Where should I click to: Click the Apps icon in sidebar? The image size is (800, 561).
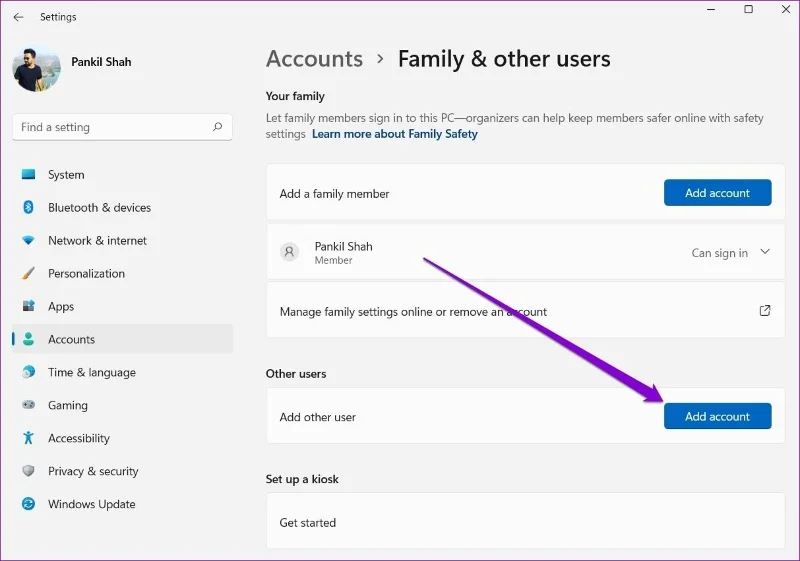[x=29, y=306]
